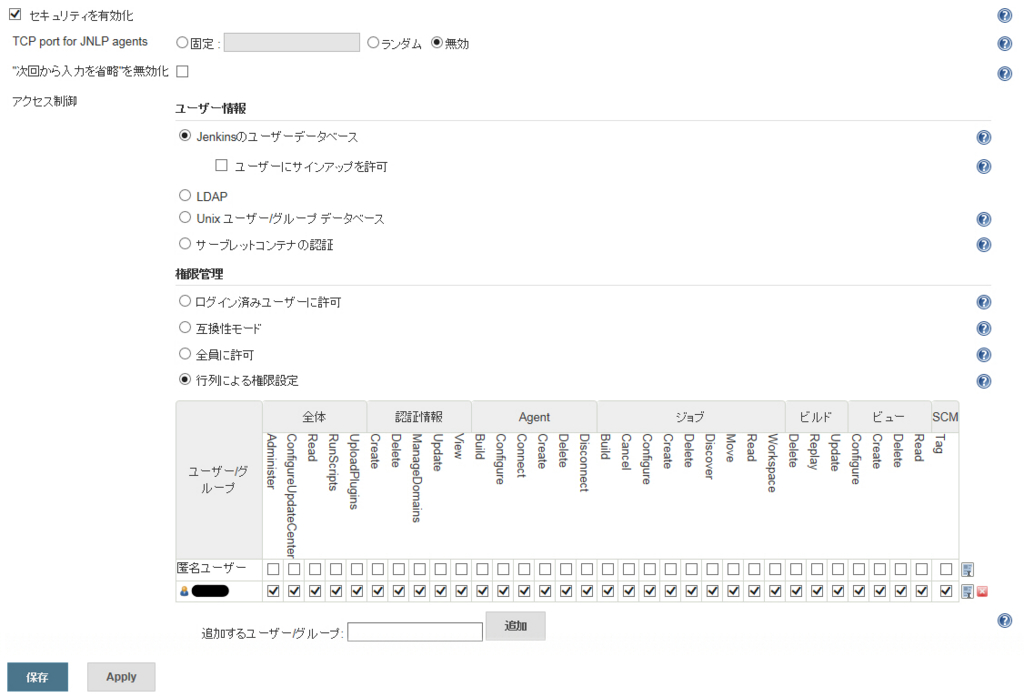Open help for ログイン済みユーザーに許可
Screen dimensions: 1024x697
[984, 302]
